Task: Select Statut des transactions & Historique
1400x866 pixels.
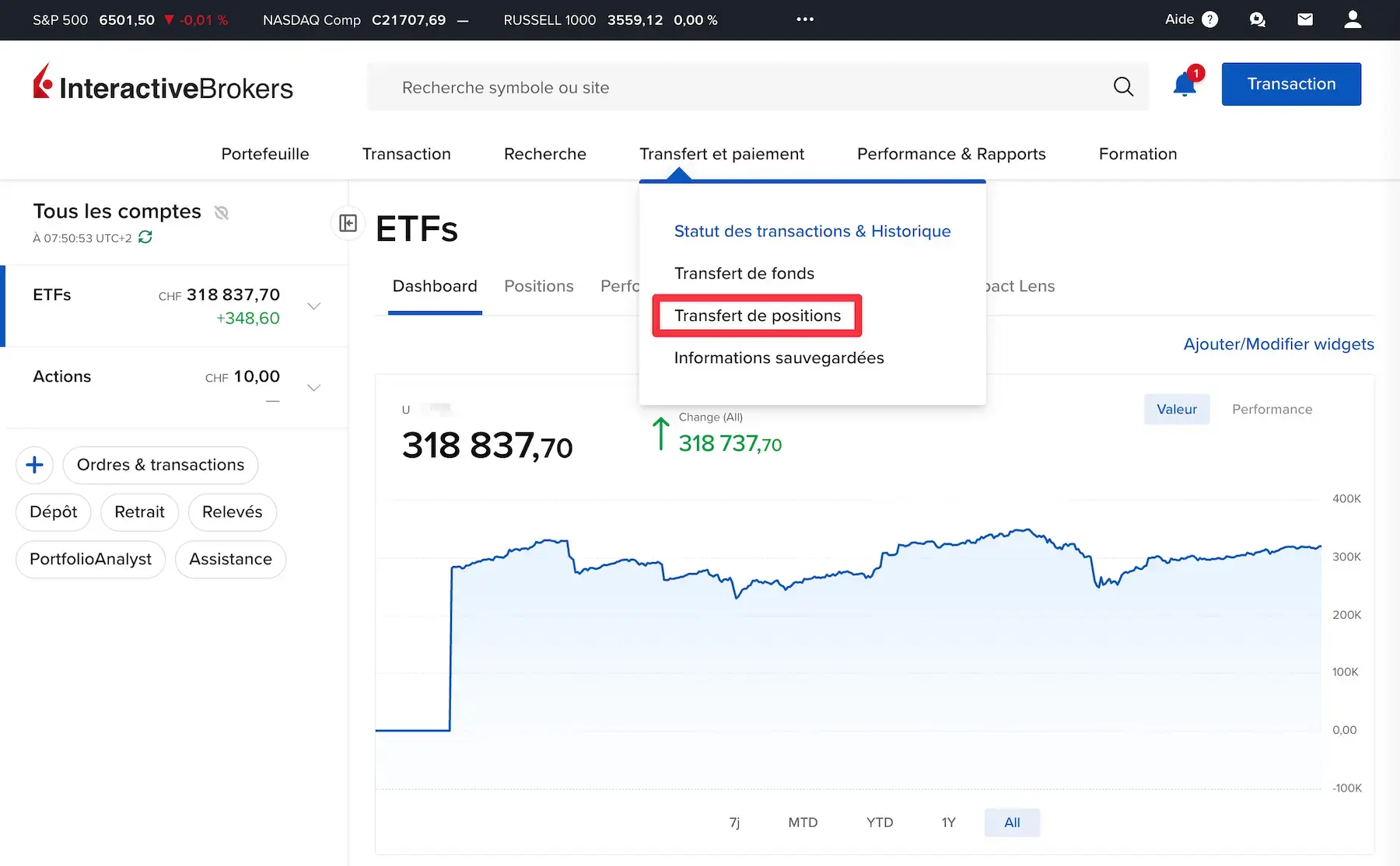Action: pos(812,231)
